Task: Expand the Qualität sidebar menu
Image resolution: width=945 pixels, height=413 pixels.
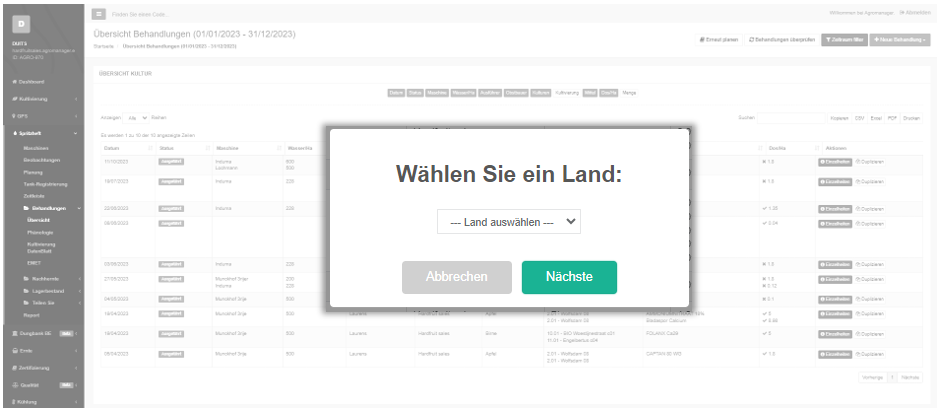Action: point(42,385)
